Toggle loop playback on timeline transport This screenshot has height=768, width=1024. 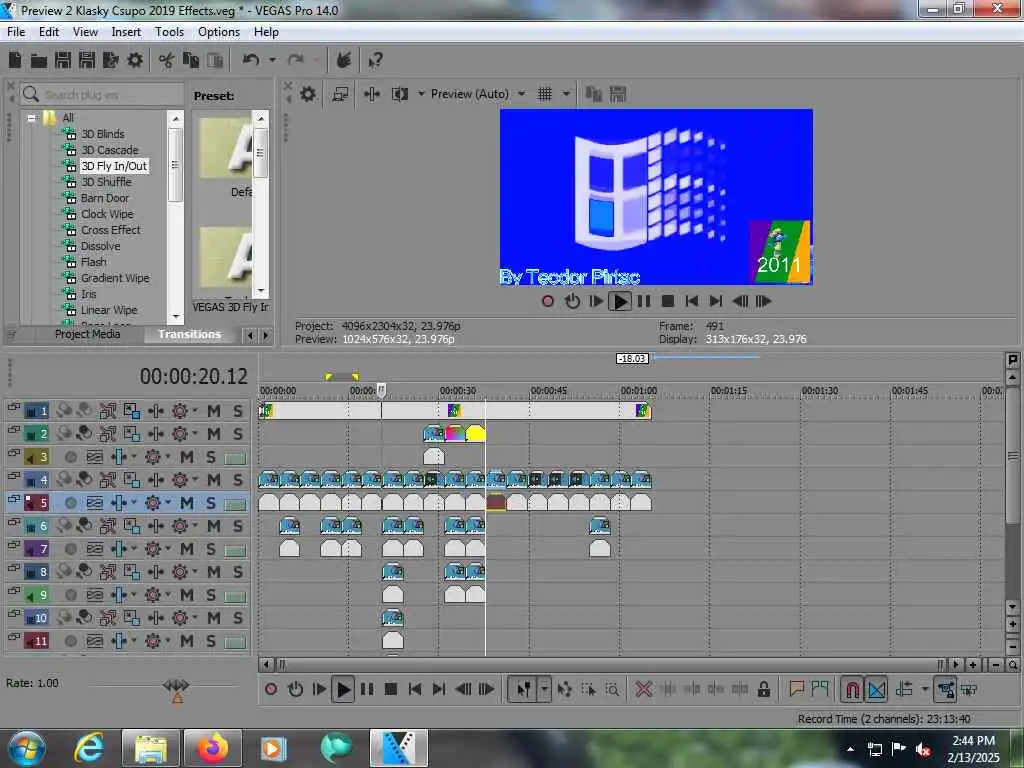pyautogui.click(x=295, y=689)
